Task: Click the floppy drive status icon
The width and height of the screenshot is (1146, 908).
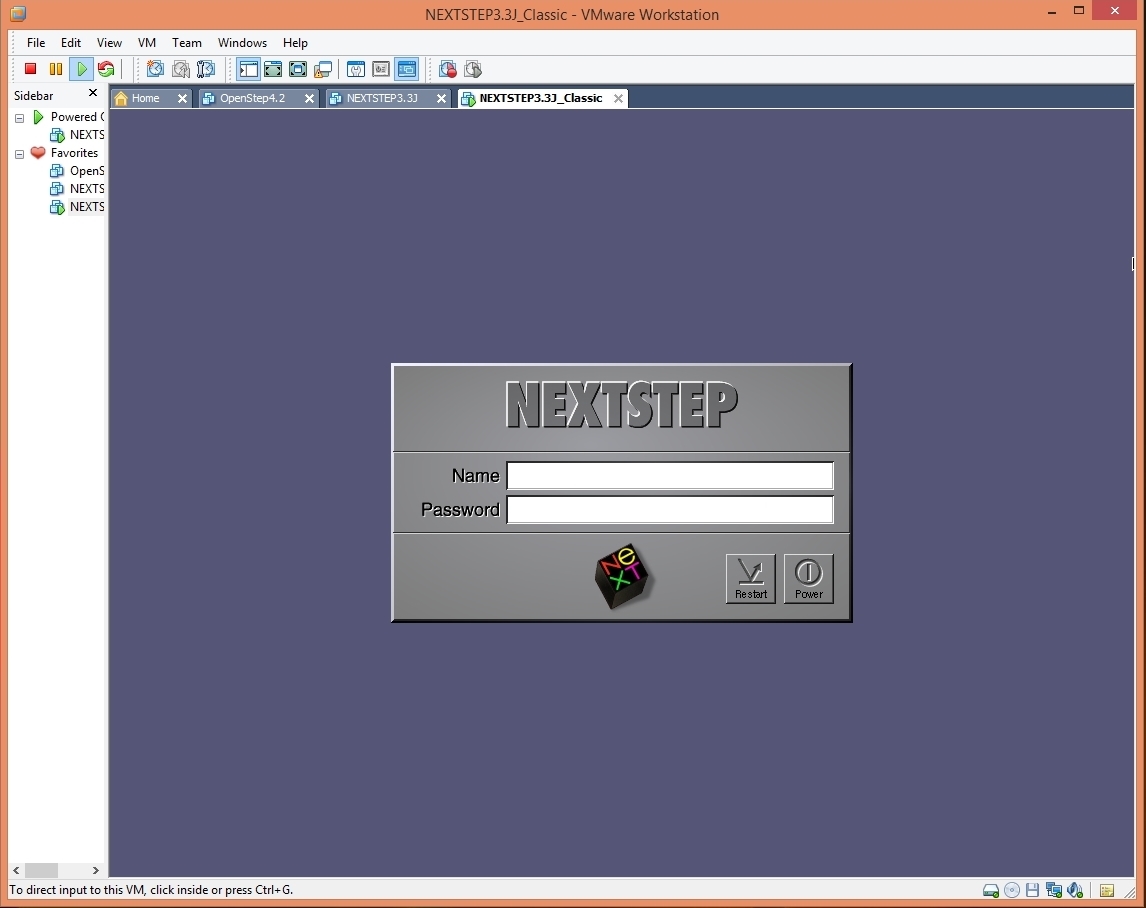Action: [x=1032, y=890]
